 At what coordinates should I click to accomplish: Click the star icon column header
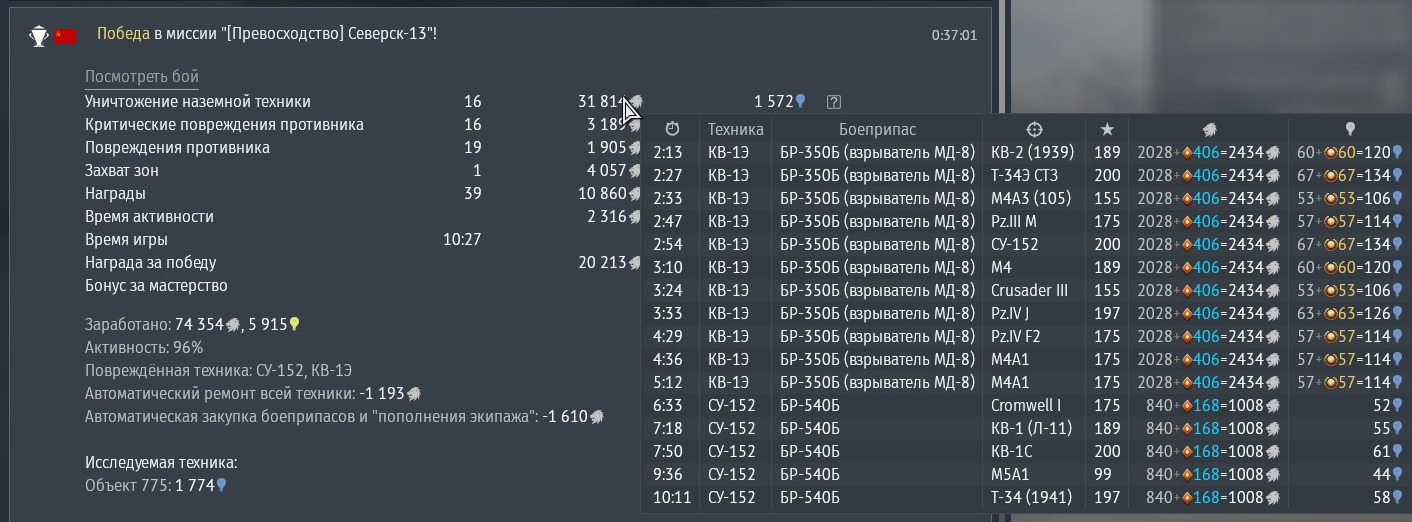(x=1106, y=129)
